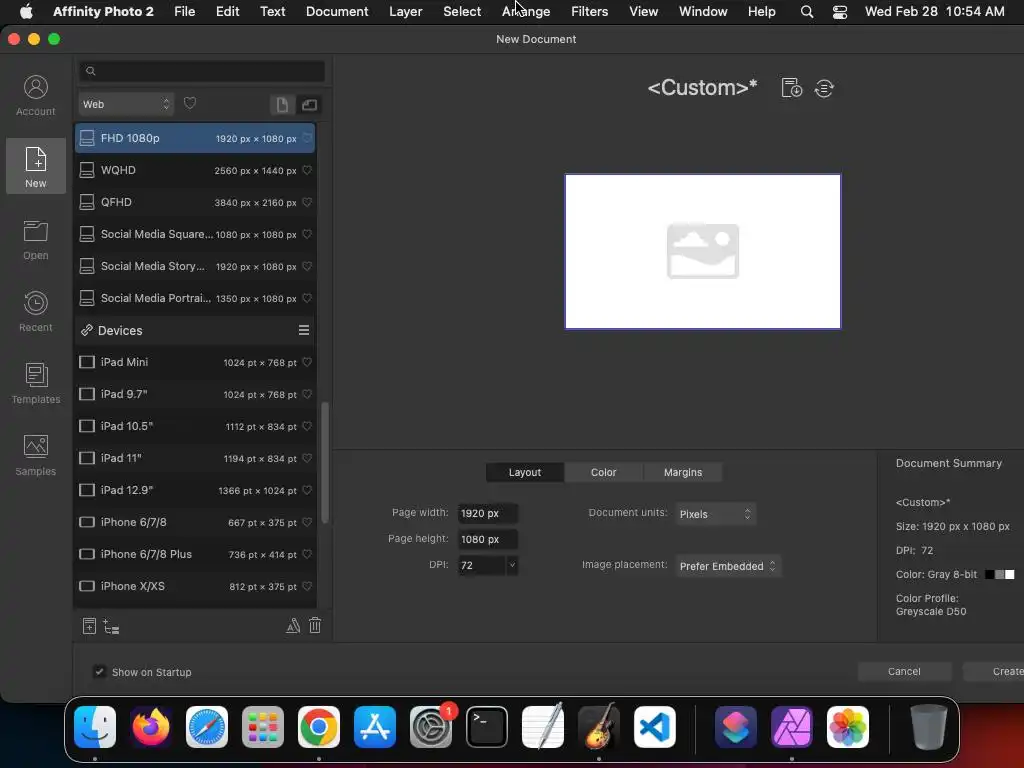The height and width of the screenshot is (768, 1024).
Task: Click the document preview thumbnail
Action: [x=703, y=251]
